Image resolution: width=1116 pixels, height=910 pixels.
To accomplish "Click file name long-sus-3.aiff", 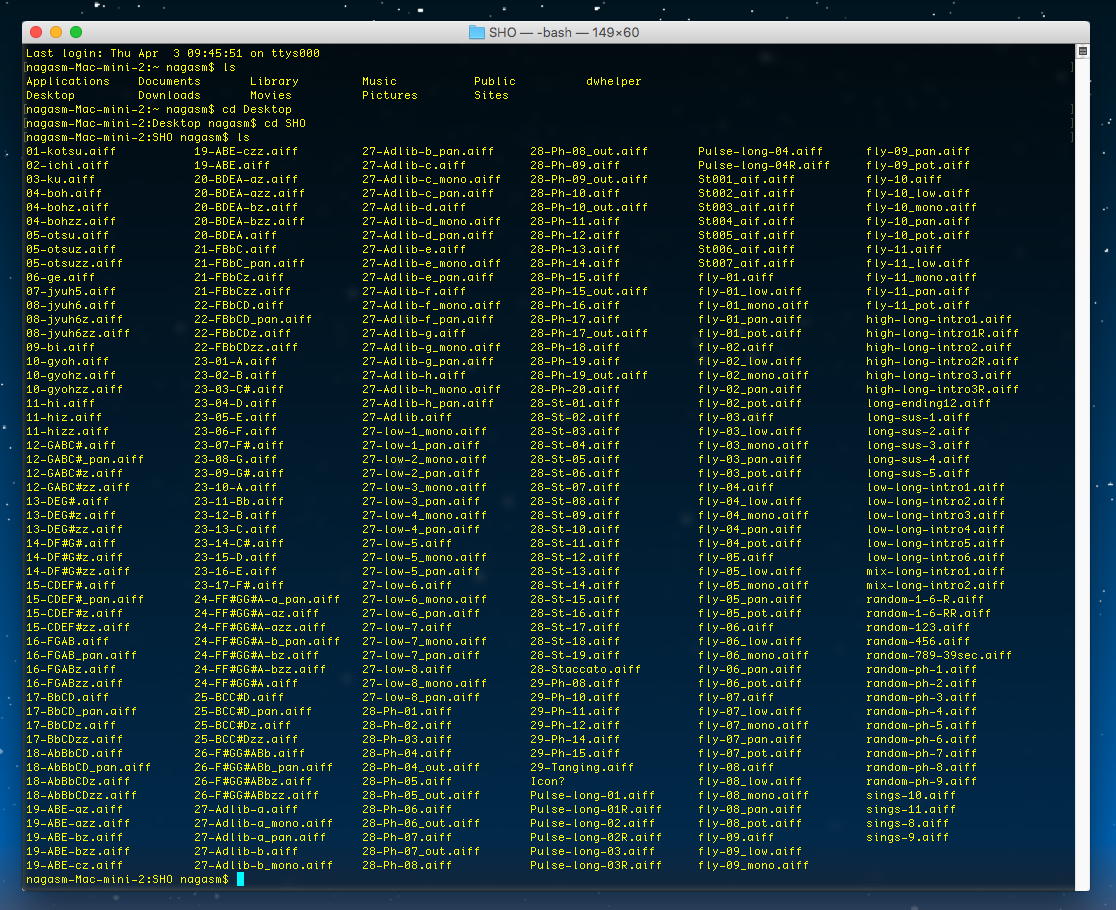I will click(x=918, y=445).
